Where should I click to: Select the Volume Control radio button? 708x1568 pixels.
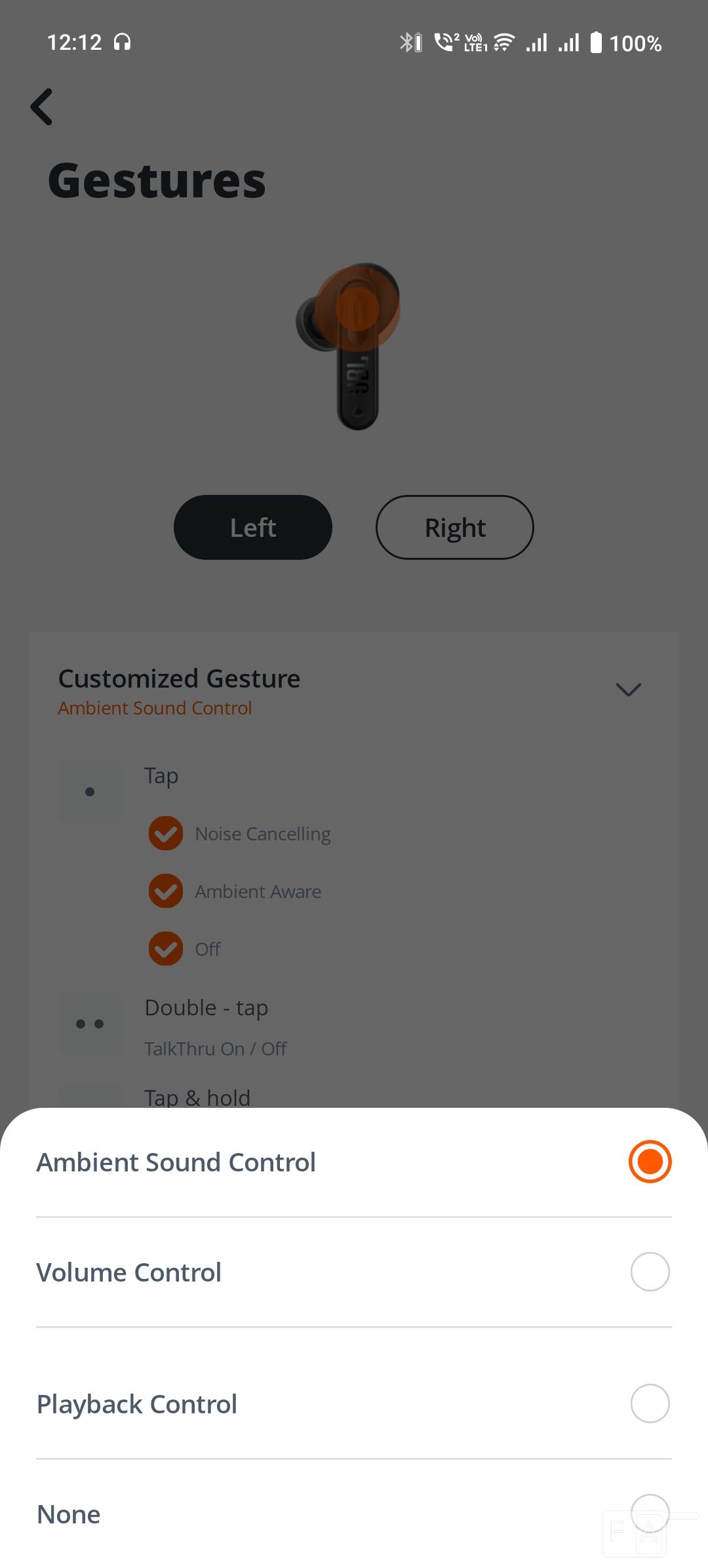[650, 1272]
